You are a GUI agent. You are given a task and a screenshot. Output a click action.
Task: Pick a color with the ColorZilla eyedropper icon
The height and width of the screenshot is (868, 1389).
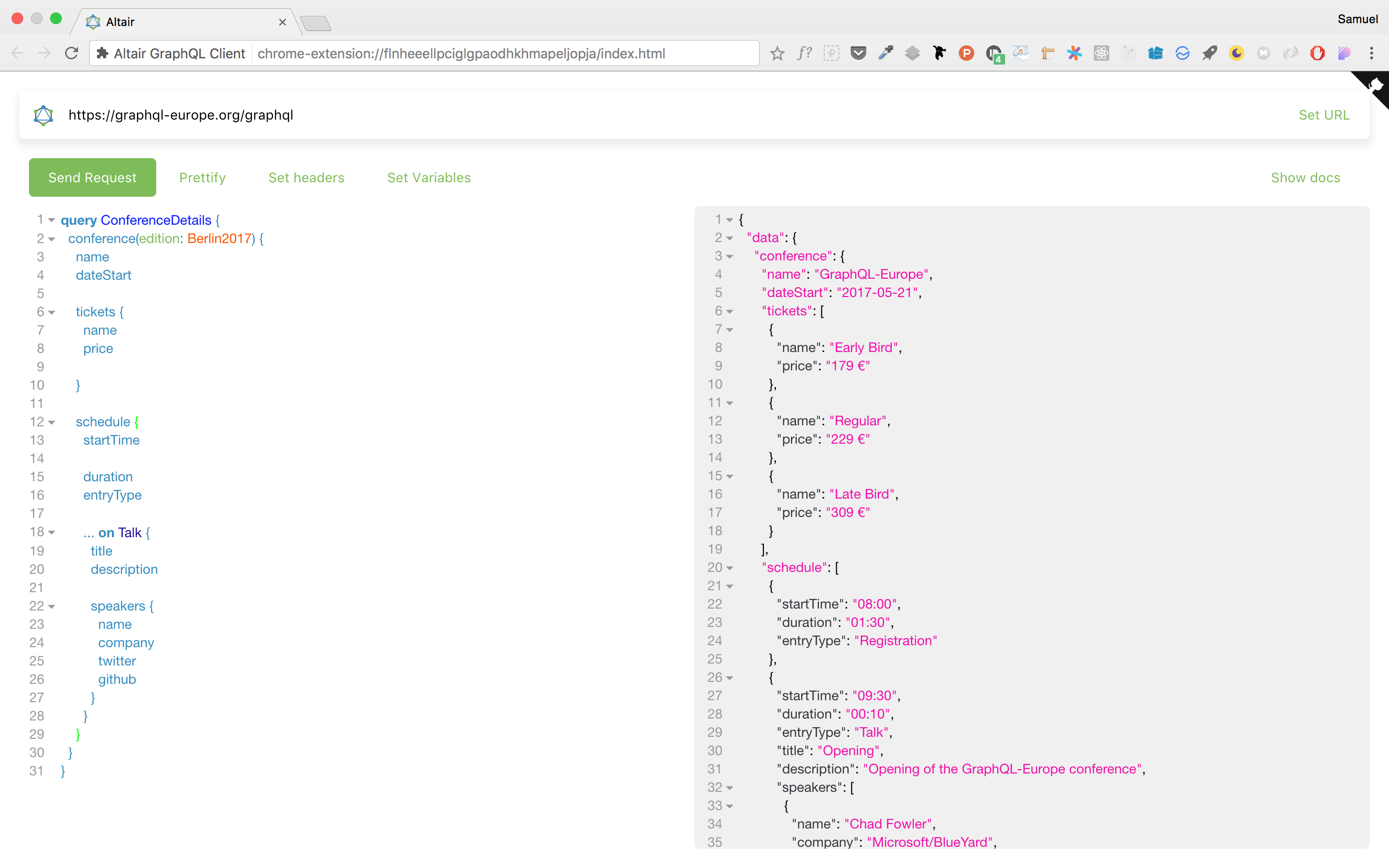(885, 53)
